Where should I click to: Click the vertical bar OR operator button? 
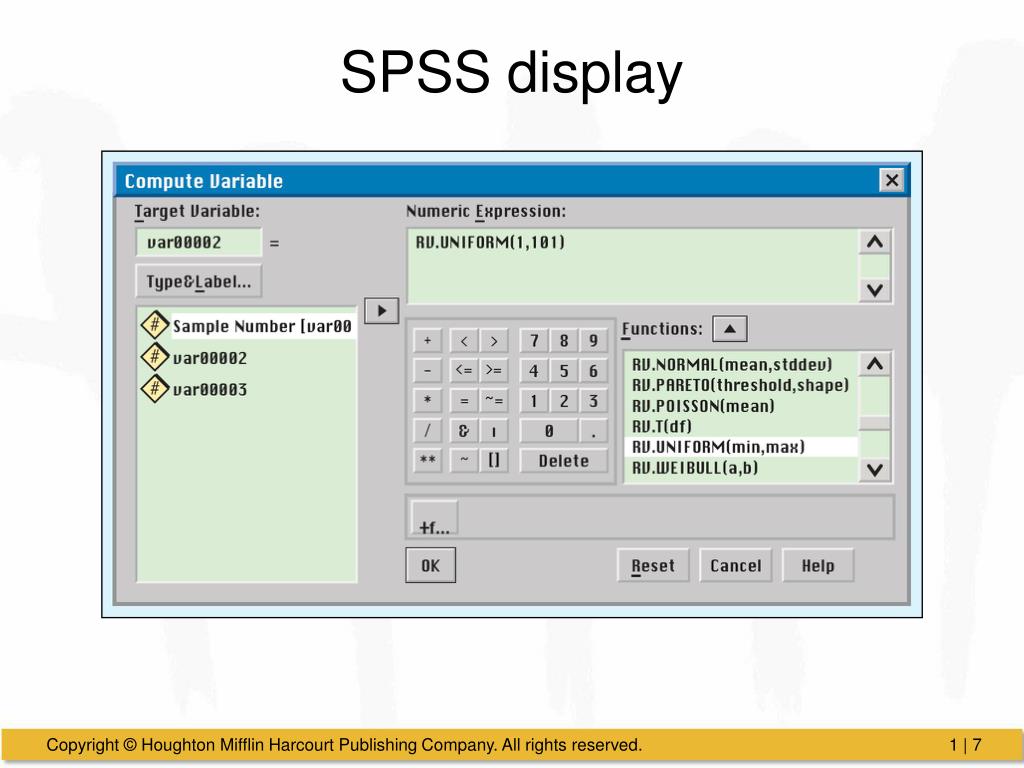pos(494,430)
